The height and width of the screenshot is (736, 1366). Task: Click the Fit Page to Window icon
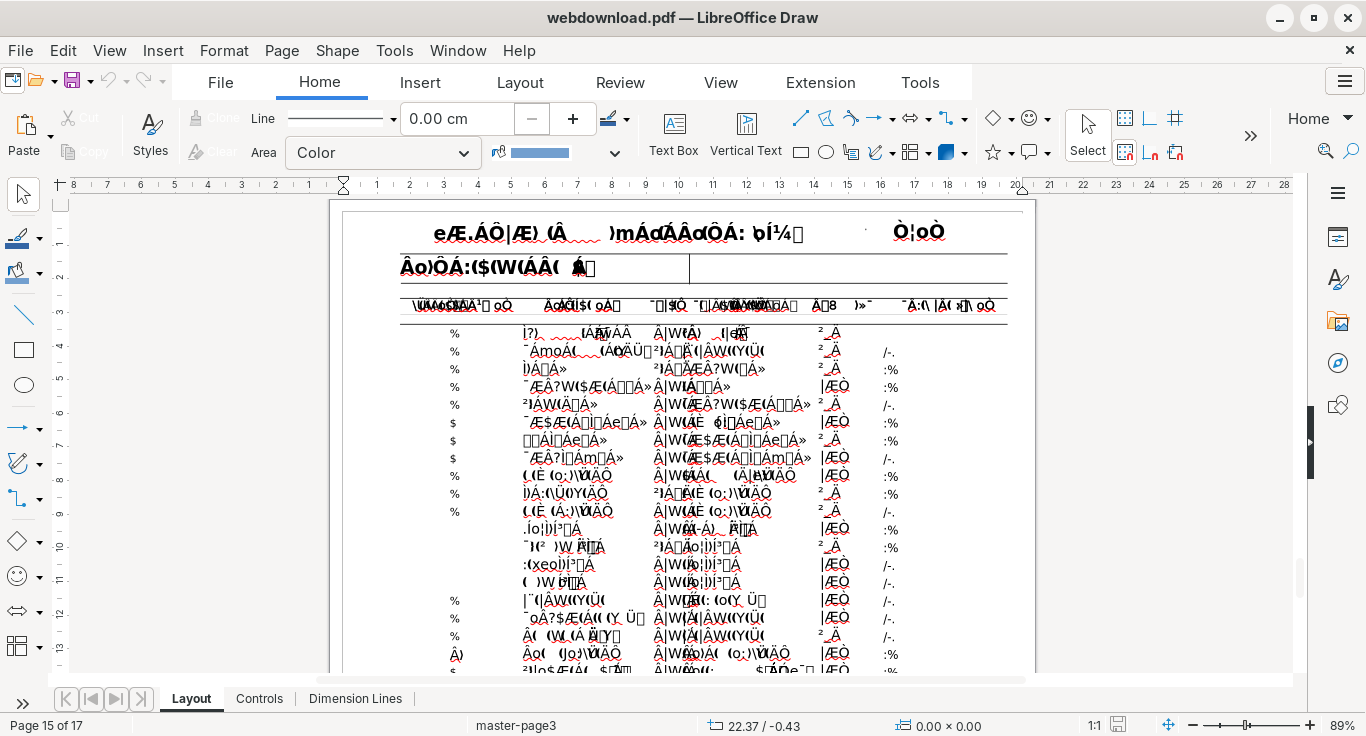tap(1168, 725)
